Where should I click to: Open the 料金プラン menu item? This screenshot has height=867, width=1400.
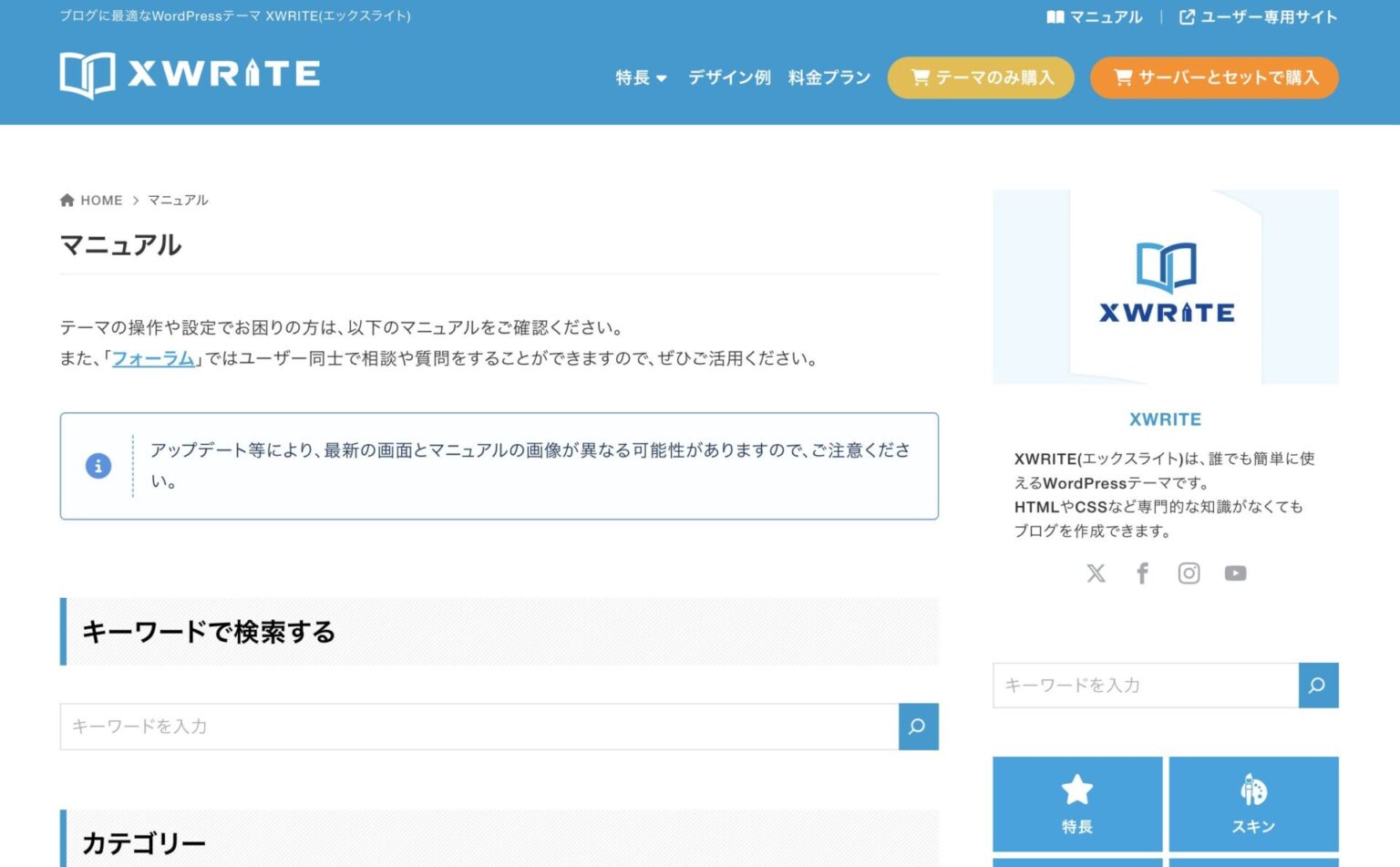pos(829,77)
